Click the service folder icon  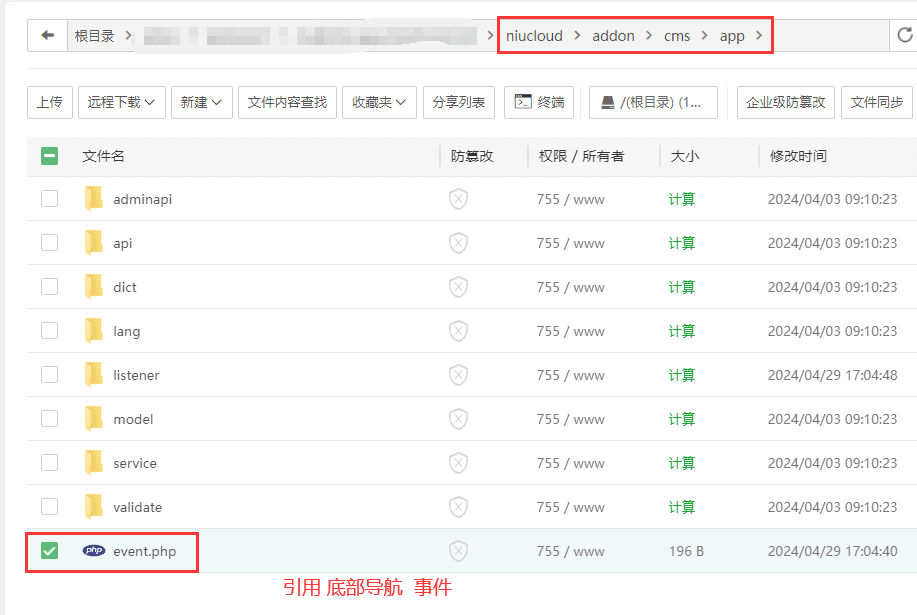pos(94,463)
